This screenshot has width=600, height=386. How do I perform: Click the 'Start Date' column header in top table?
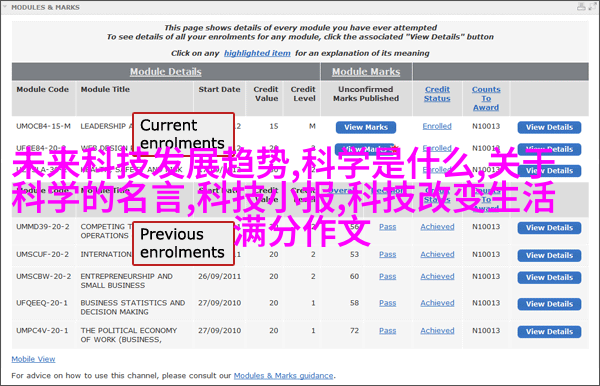219,90
